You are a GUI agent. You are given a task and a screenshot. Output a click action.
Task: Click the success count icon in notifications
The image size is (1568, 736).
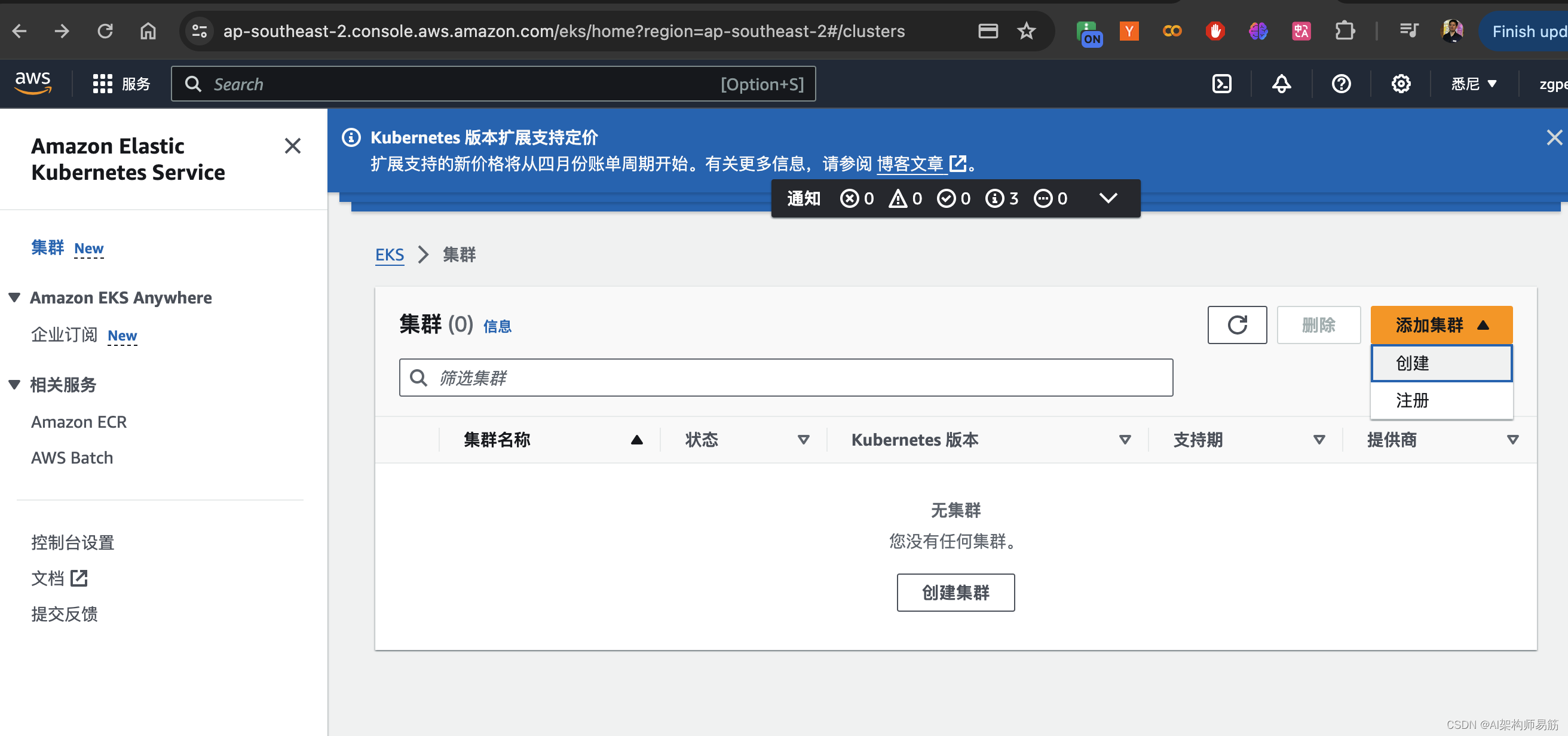[x=953, y=198]
